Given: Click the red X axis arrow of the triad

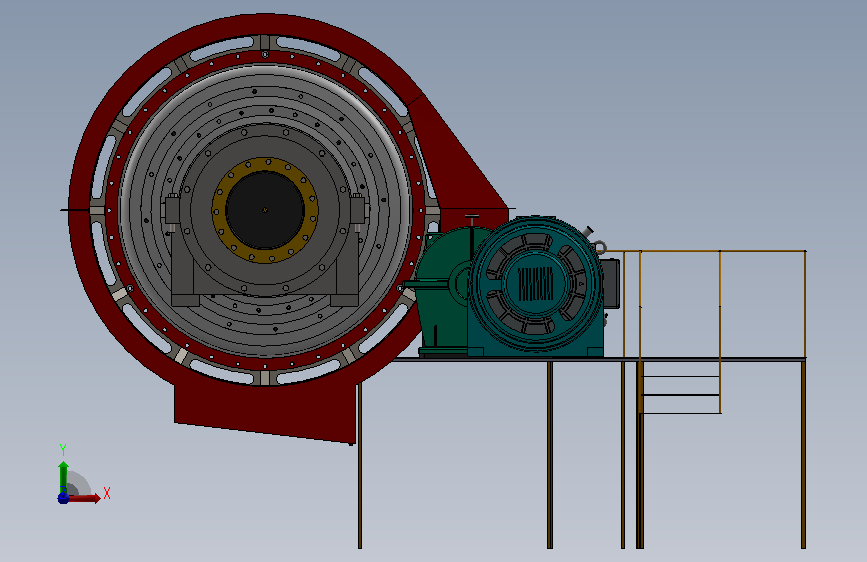Looking at the screenshot, I should pos(83,498).
